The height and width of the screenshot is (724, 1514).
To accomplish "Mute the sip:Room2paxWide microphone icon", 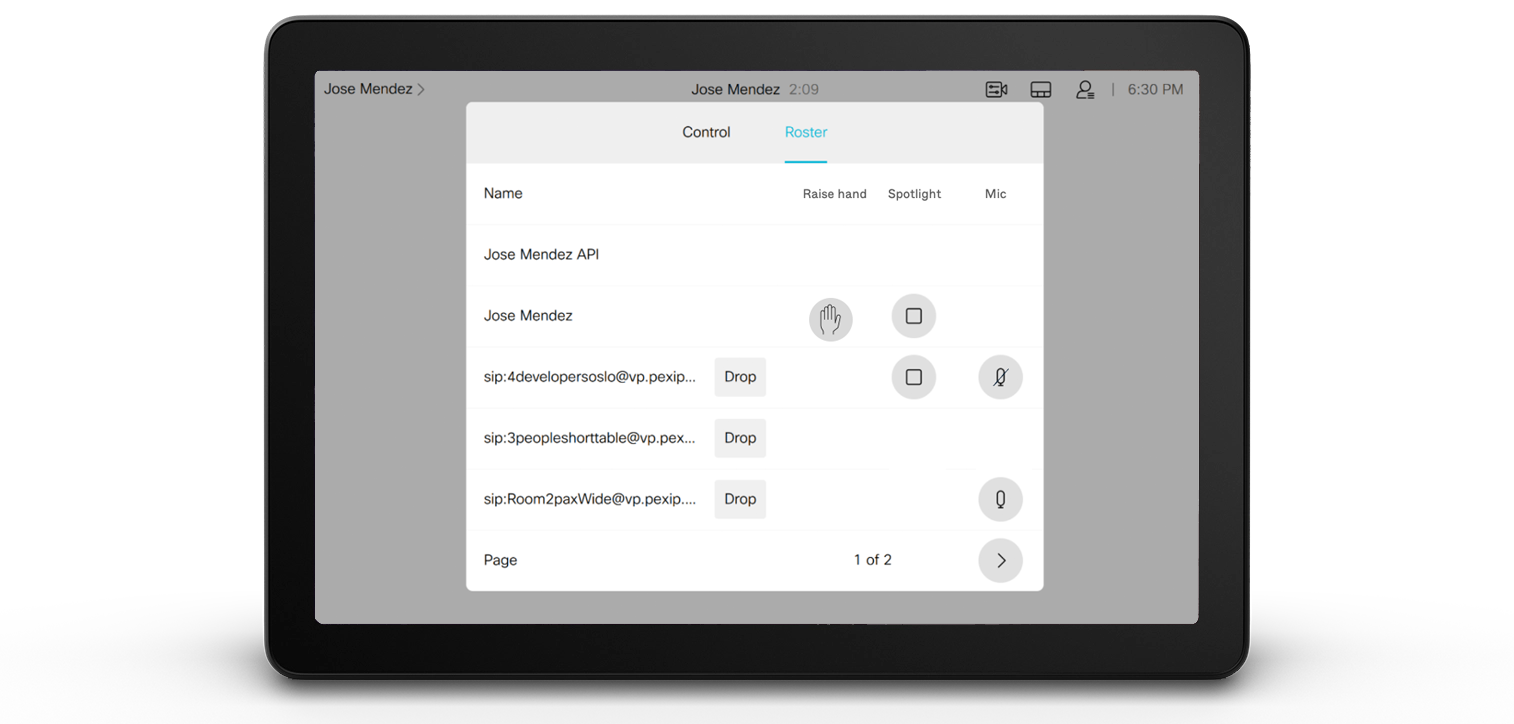I will [x=1000, y=499].
